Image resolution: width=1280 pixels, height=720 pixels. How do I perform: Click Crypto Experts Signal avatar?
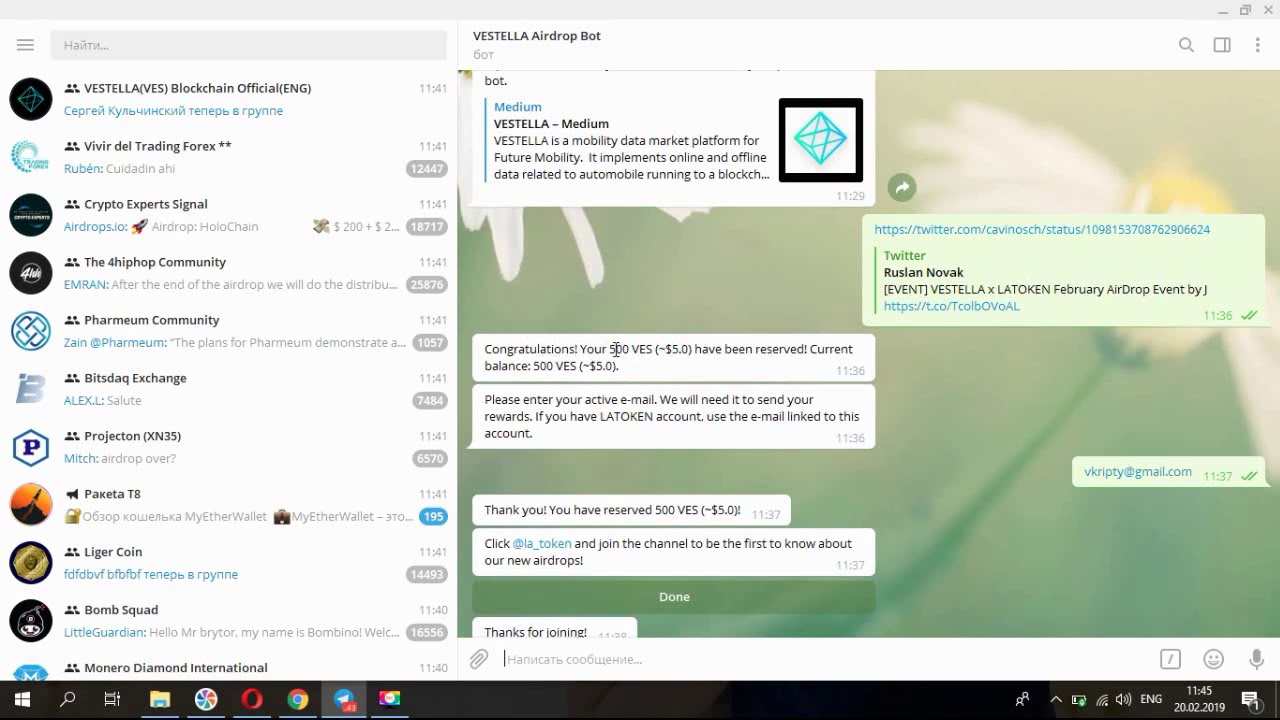[x=31, y=215]
